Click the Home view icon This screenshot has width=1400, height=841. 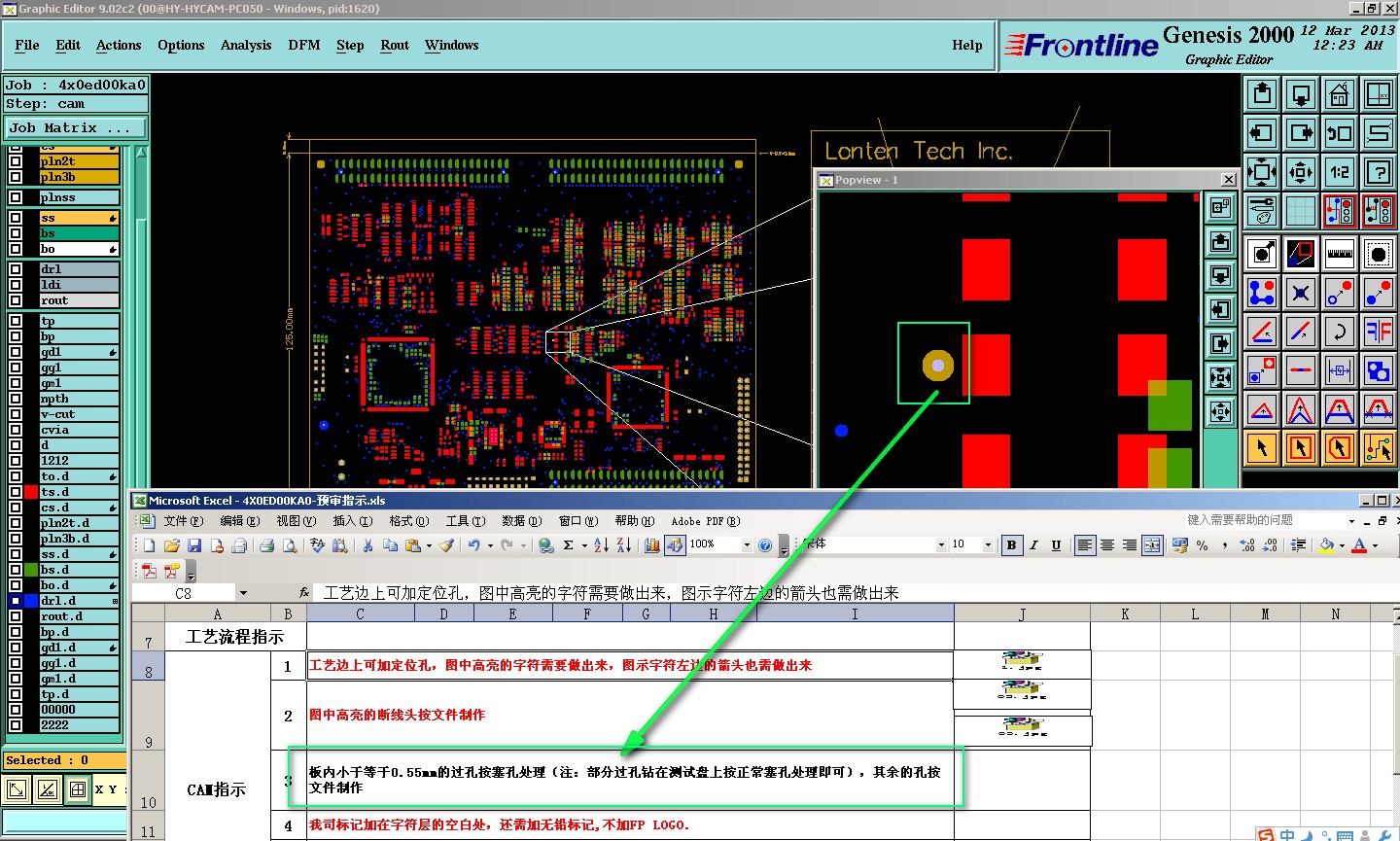click(1340, 94)
